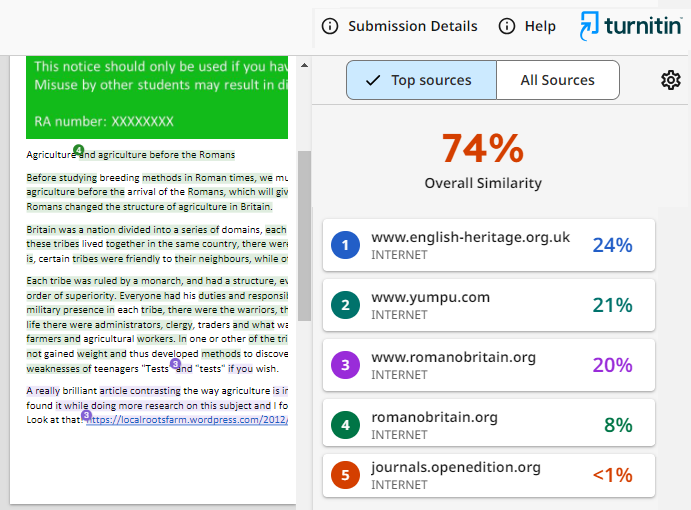Click "Overall Similarity" label
This screenshot has height=510, width=691.
pyautogui.click(x=483, y=183)
